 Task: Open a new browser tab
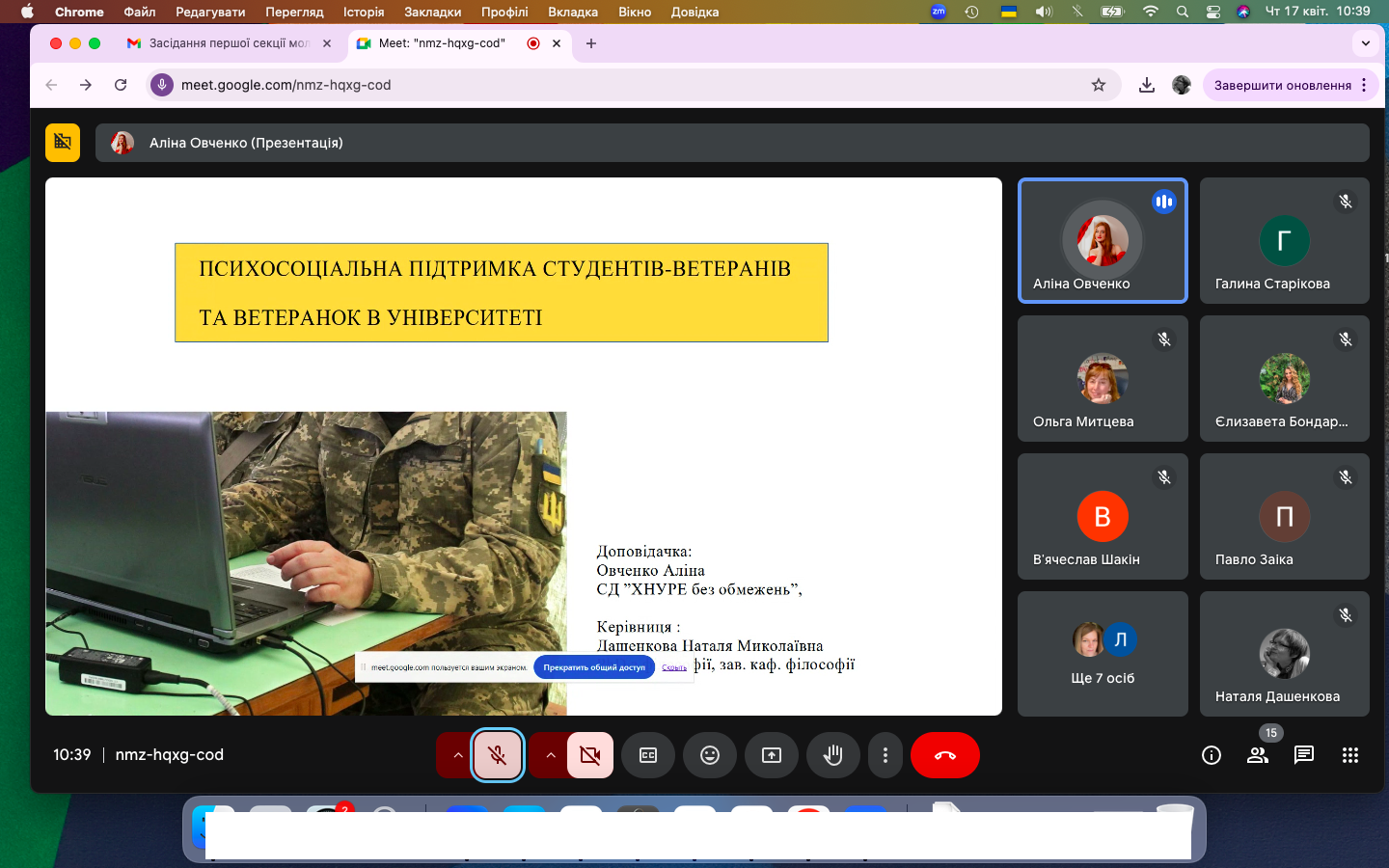click(591, 43)
